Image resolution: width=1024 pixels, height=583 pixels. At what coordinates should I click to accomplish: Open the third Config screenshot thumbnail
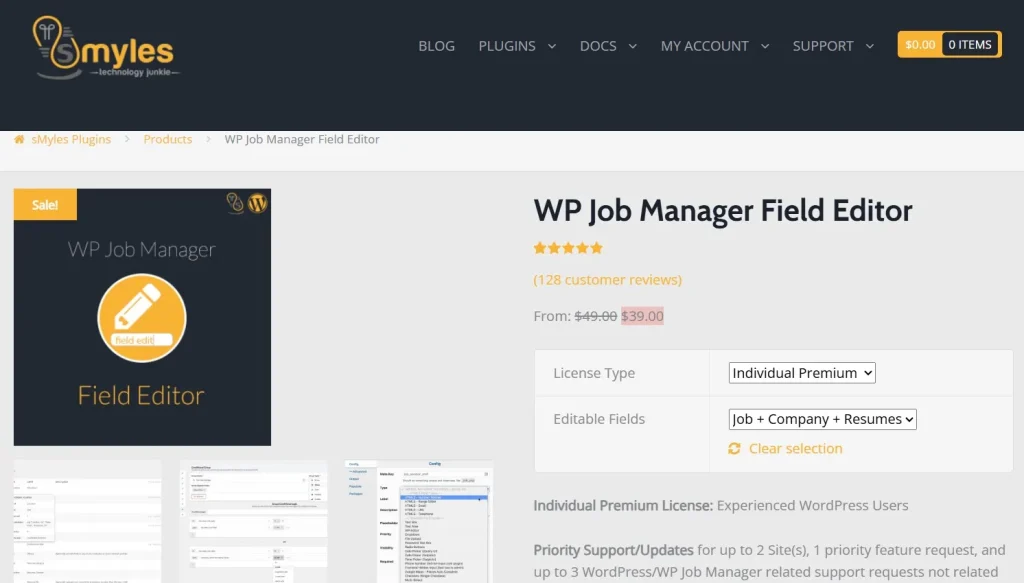419,520
